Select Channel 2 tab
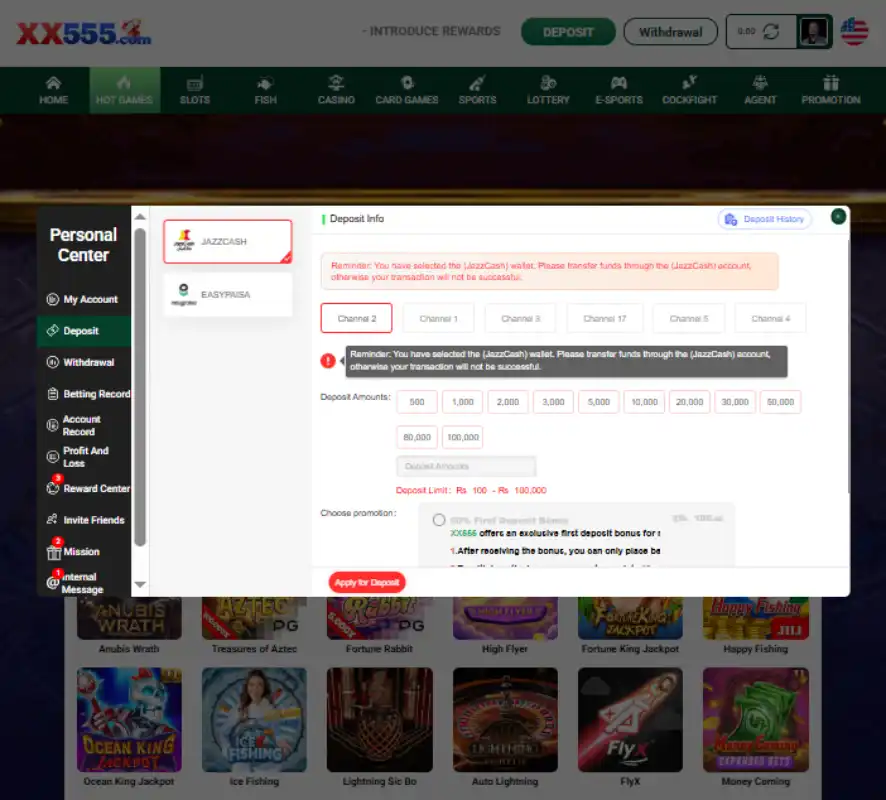Screen dimensions: 886x800 (357, 318)
